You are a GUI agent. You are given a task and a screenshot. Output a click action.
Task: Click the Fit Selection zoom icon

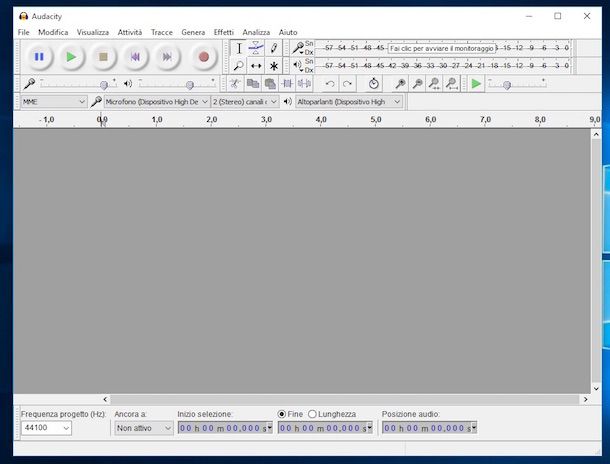coord(434,84)
